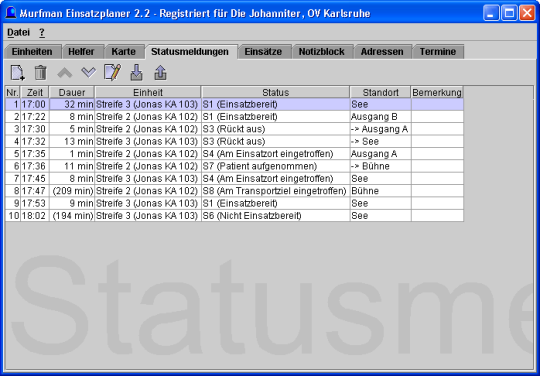This screenshot has width=540, height=376.
Task: Minimize the Murfman Einsatzplaner window
Action: pyautogui.click(x=491, y=13)
